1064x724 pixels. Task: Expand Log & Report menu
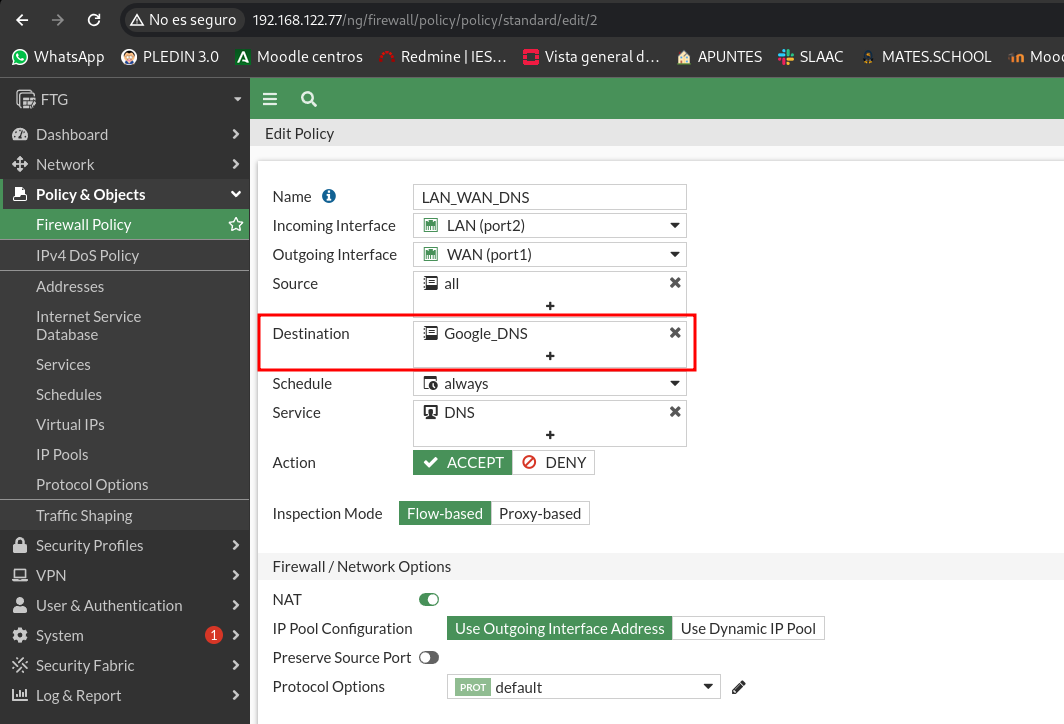click(125, 696)
